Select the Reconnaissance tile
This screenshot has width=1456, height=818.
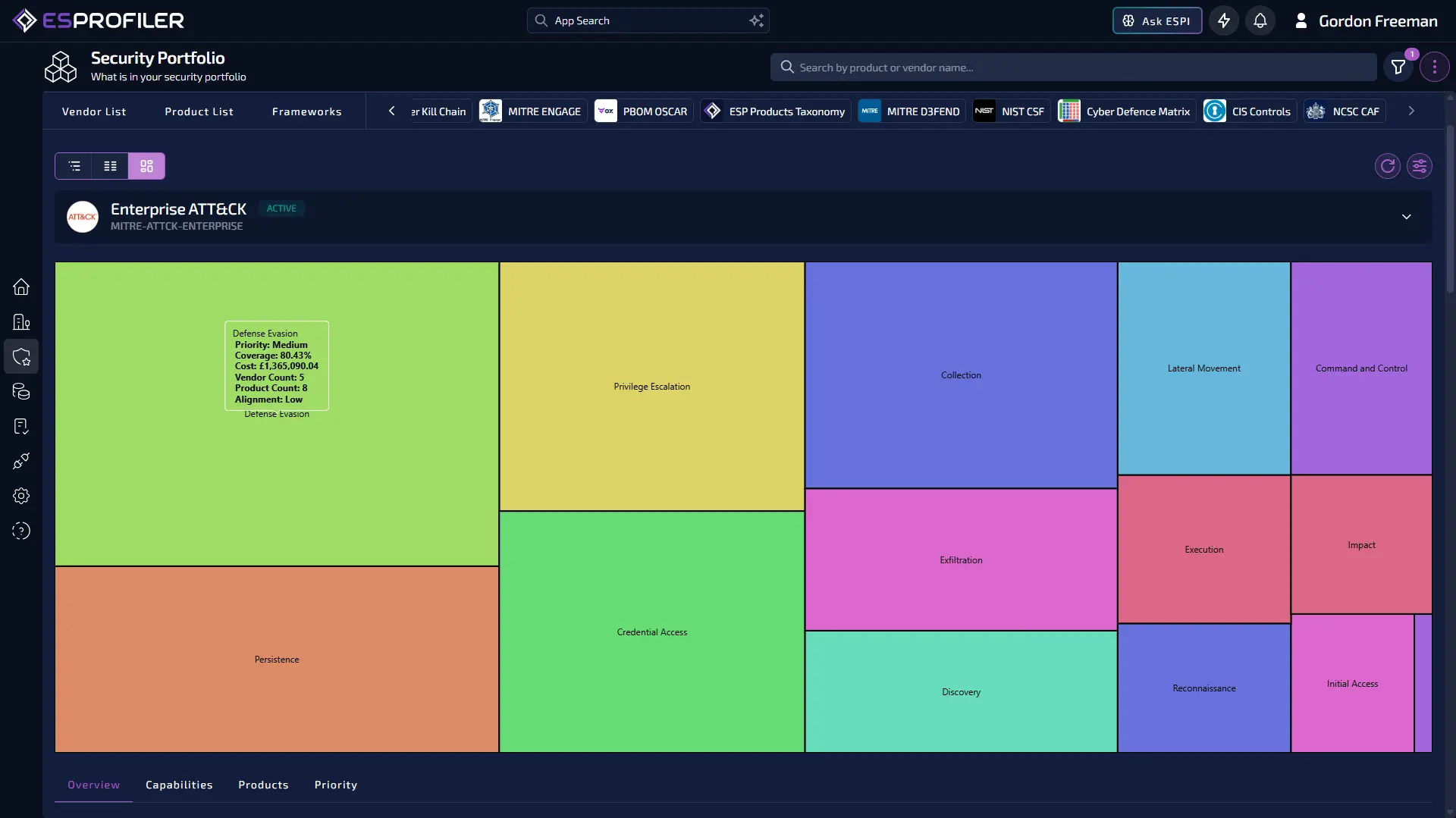click(1204, 688)
